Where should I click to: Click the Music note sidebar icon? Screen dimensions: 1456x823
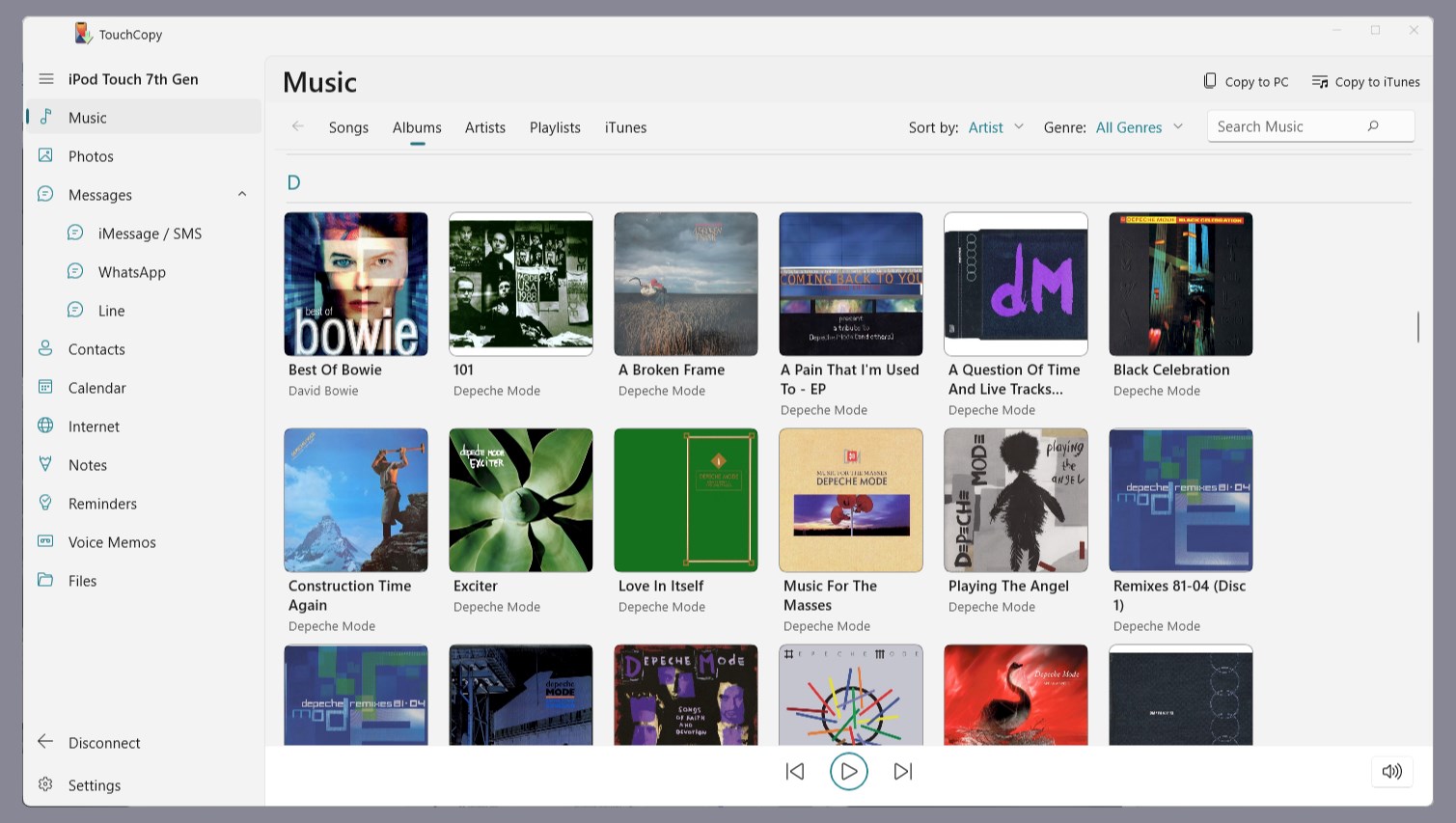click(45, 117)
